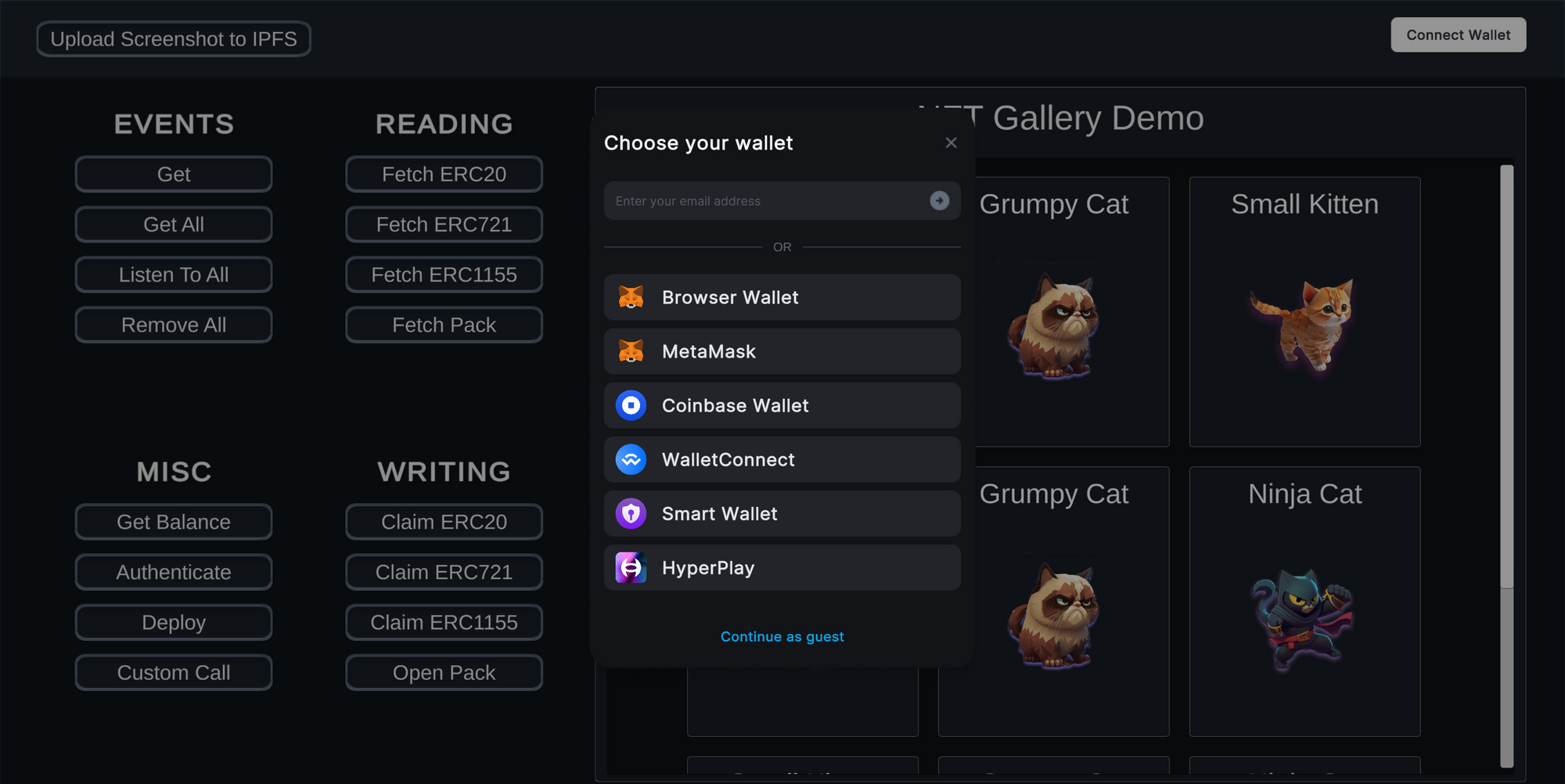This screenshot has width=1565, height=784.
Task: Select the Listen To All button
Action: (x=174, y=275)
